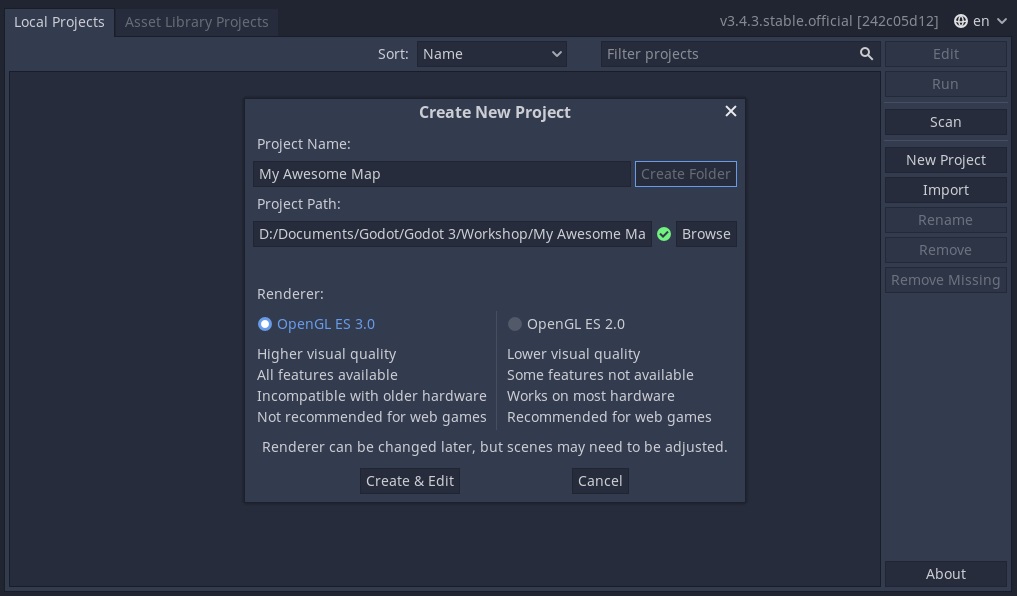Open the Asset Library Projects tab
The width and height of the screenshot is (1017, 596).
pos(196,21)
